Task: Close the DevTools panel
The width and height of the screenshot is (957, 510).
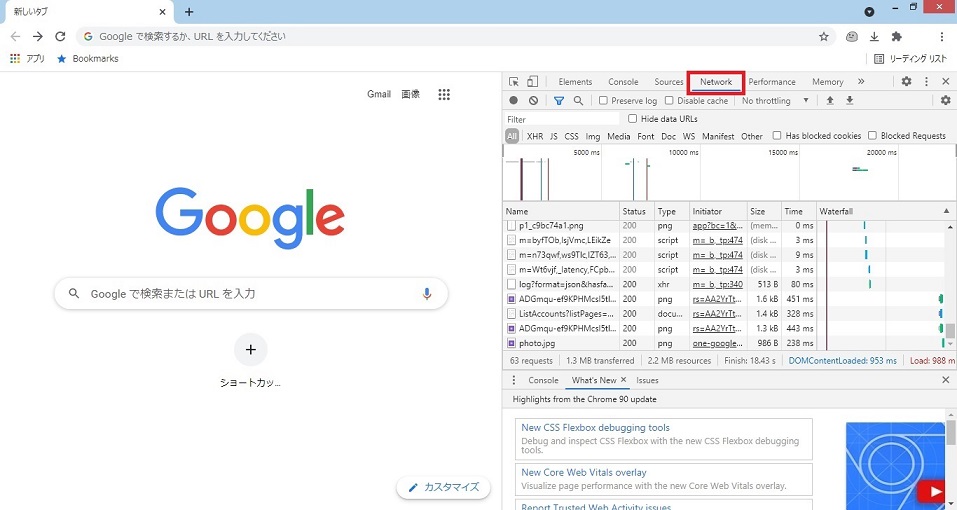Action: coord(945,82)
